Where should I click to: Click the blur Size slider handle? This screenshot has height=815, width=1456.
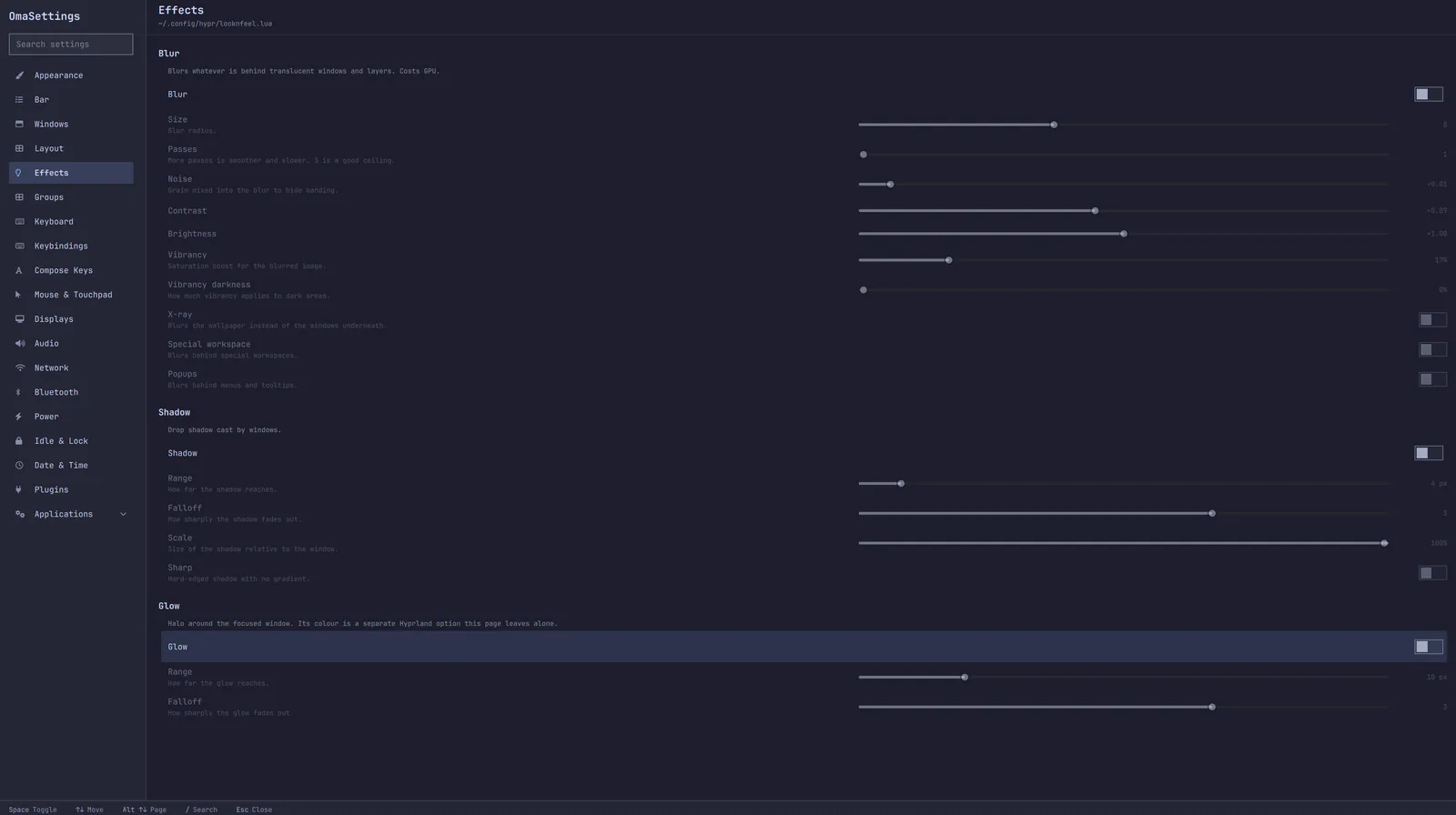(1054, 125)
